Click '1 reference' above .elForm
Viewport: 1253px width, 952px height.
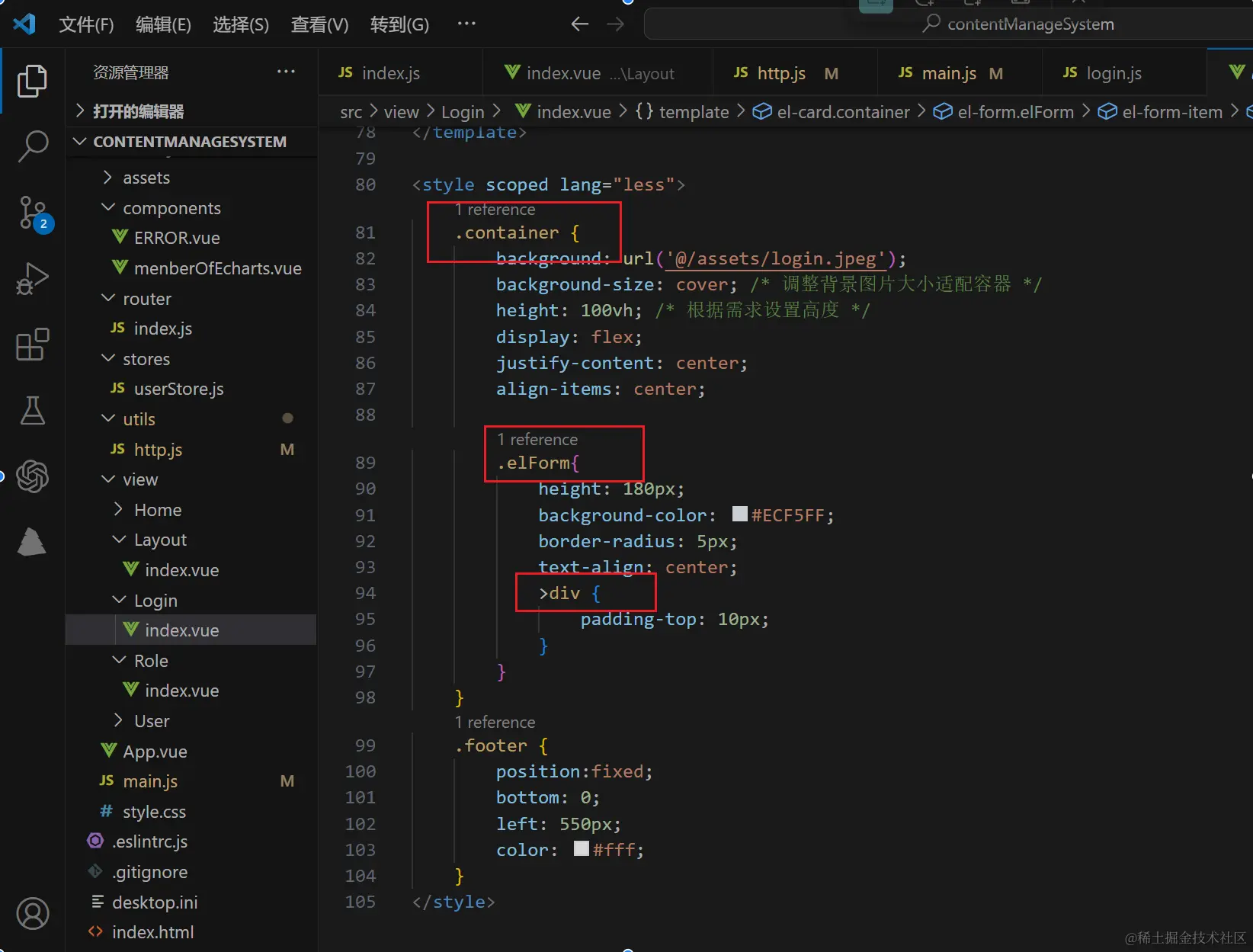tap(537, 440)
